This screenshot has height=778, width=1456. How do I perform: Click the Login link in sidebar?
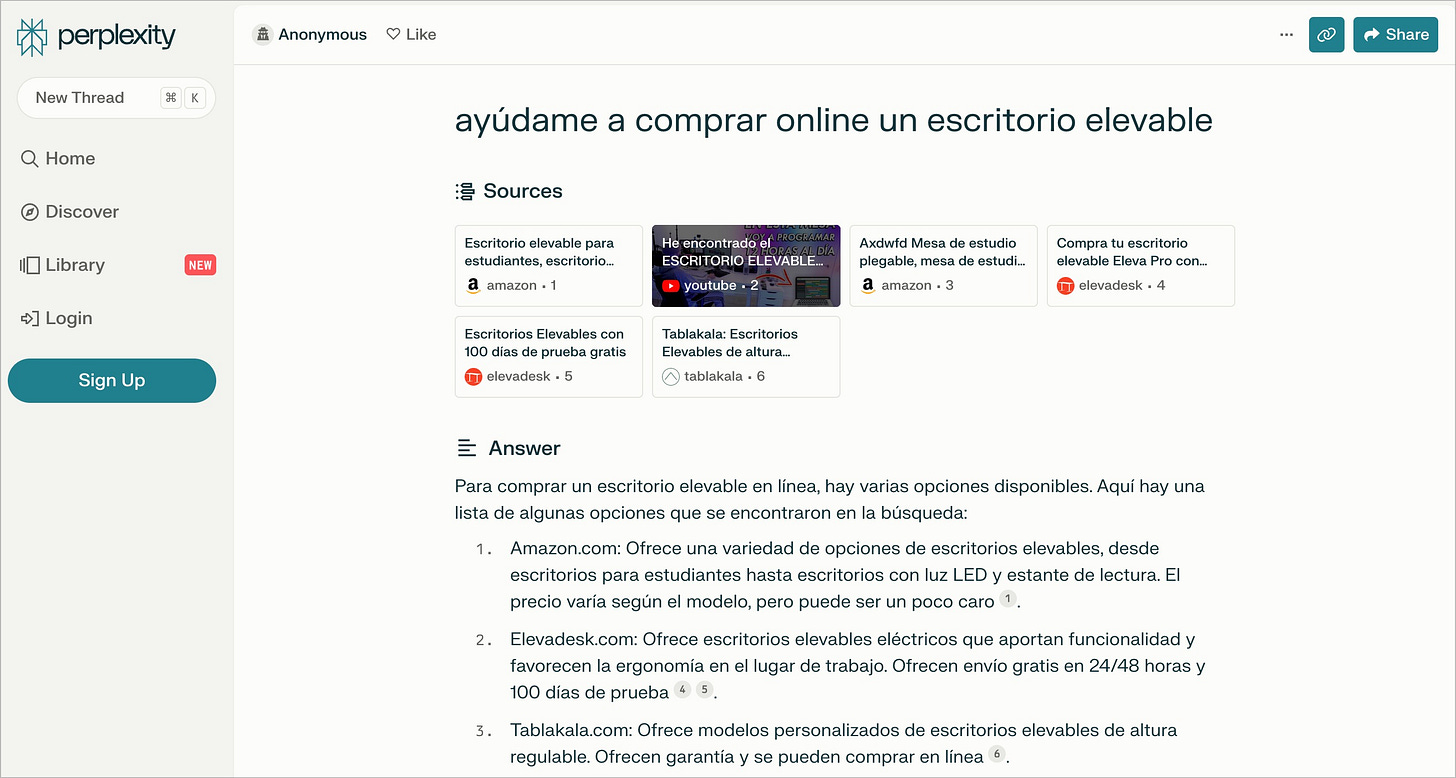point(56,318)
